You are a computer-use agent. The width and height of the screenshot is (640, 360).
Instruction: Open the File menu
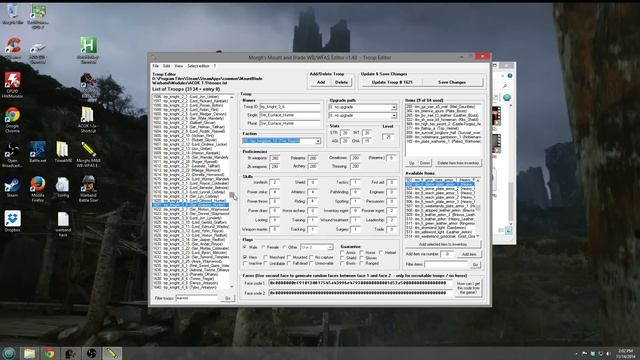coord(156,66)
